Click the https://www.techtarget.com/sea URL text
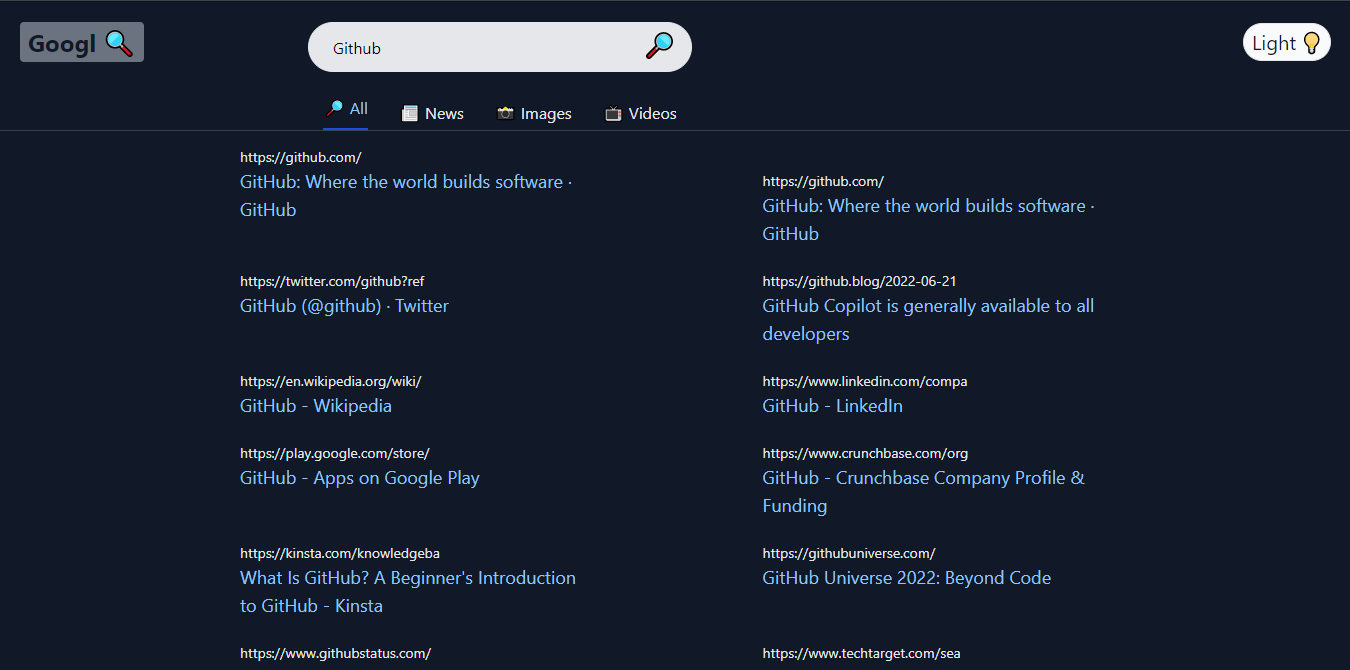Viewport: 1350px width, 670px height. [x=862, y=654]
